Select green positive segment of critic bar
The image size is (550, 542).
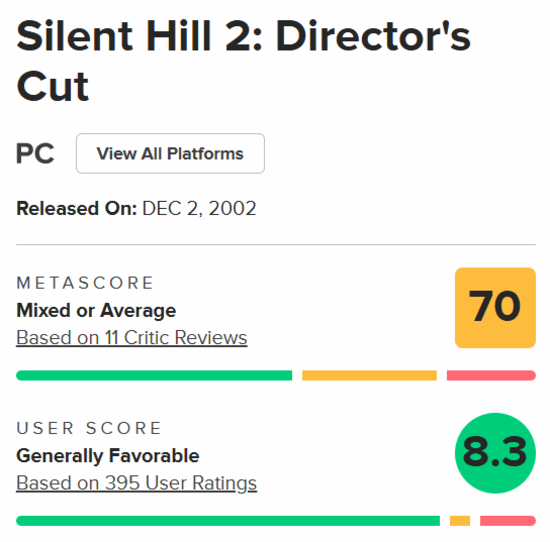[x=154, y=375]
